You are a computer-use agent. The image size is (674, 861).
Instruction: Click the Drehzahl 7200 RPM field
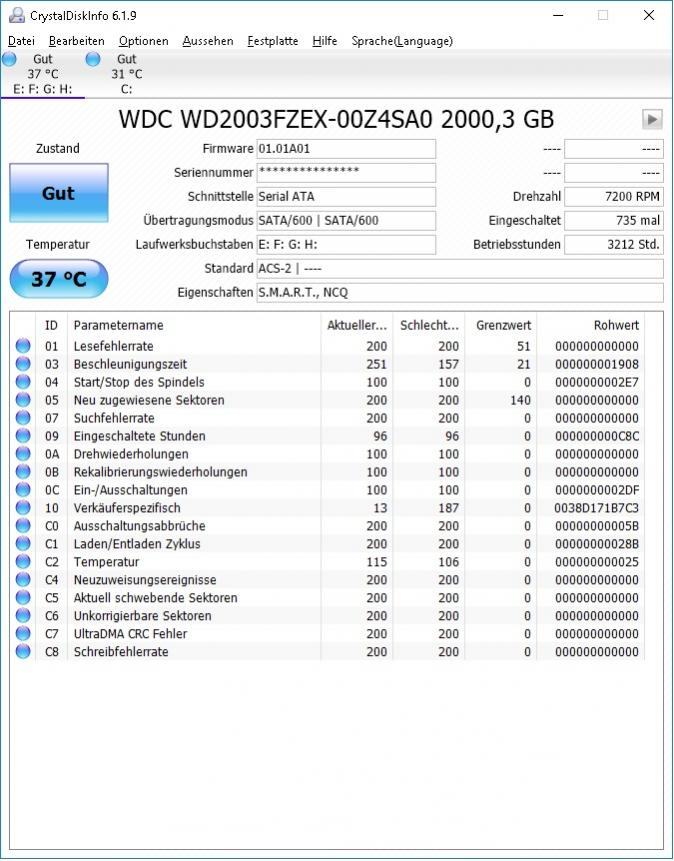pyautogui.click(x=614, y=197)
